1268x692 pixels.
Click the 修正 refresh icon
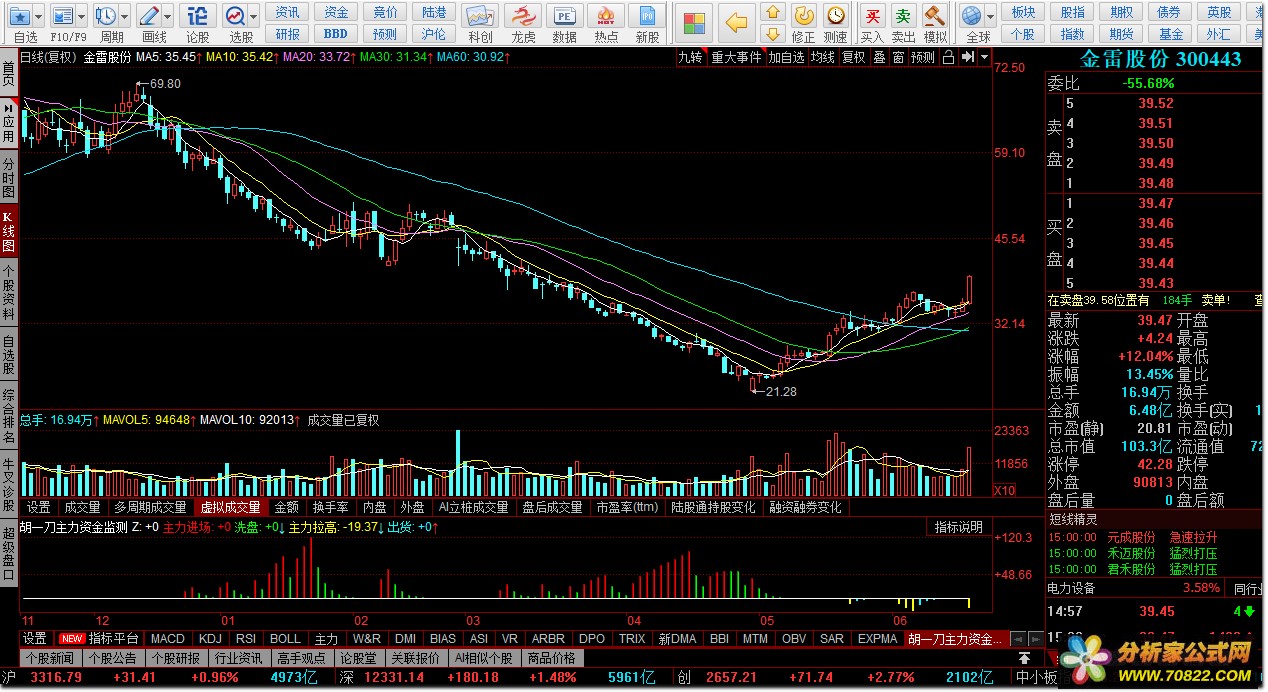(804, 16)
